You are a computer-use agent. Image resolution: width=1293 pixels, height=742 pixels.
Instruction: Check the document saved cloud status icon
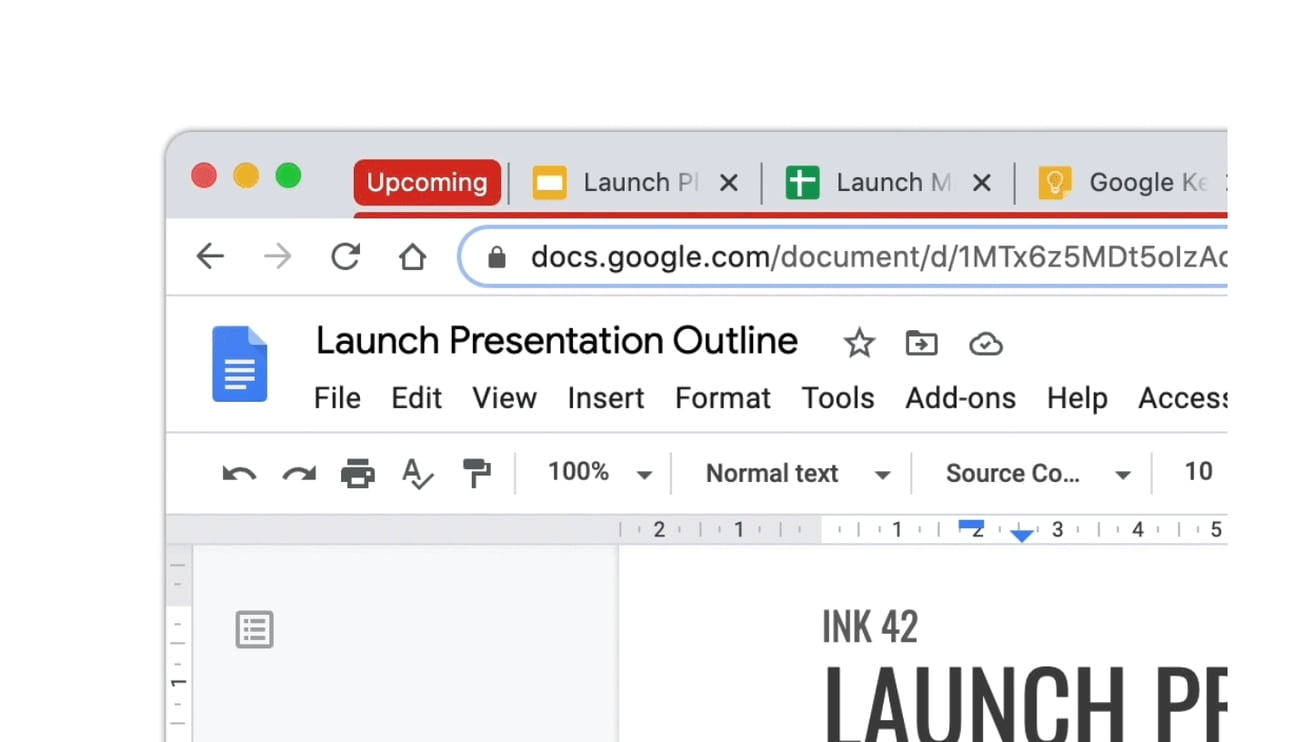coord(985,343)
